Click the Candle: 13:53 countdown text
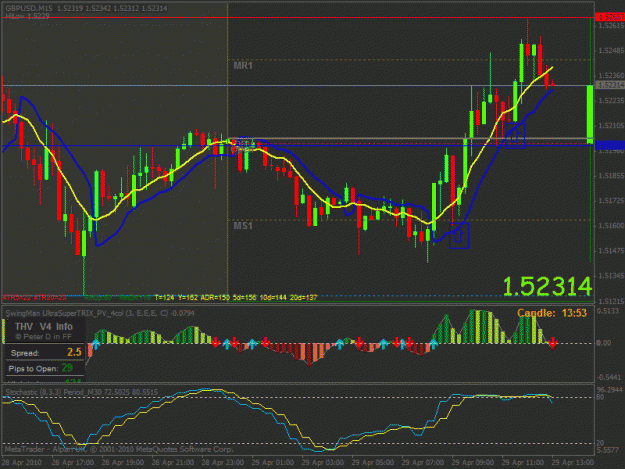 552,313
